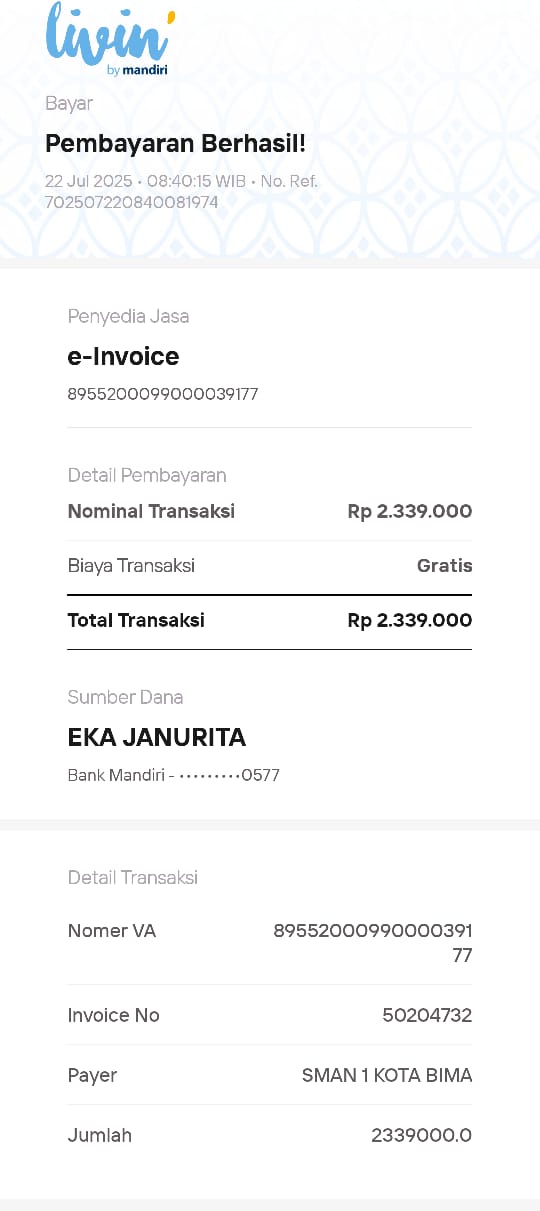Select the Jumlah value 2339000.0
Image resolution: width=540 pixels, height=1211 pixels.
coord(421,1135)
